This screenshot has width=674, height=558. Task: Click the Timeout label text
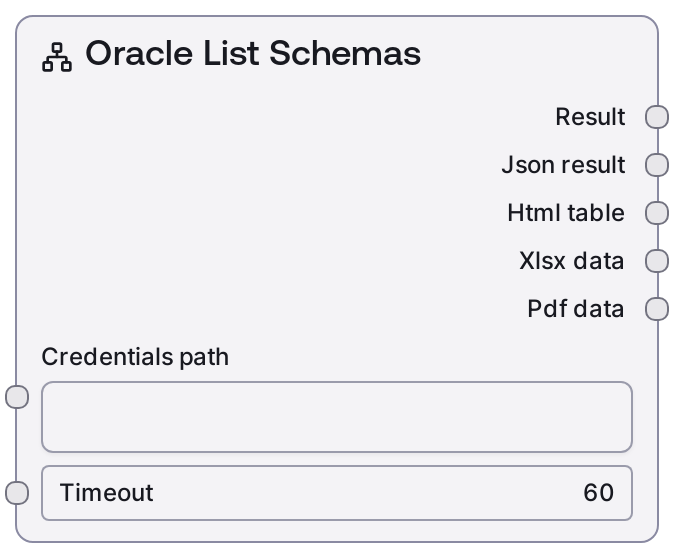tap(107, 493)
